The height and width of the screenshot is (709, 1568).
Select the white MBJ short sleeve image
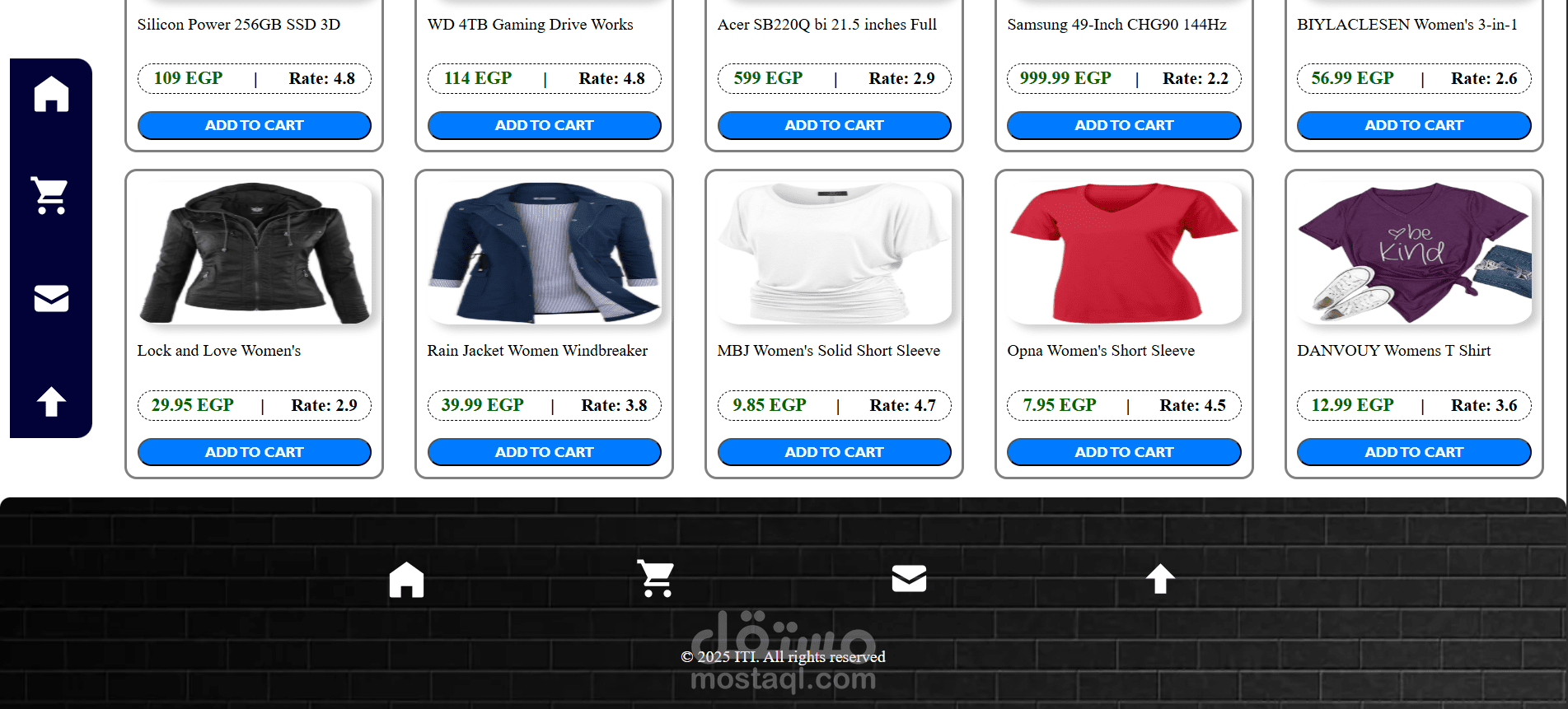pos(834,253)
